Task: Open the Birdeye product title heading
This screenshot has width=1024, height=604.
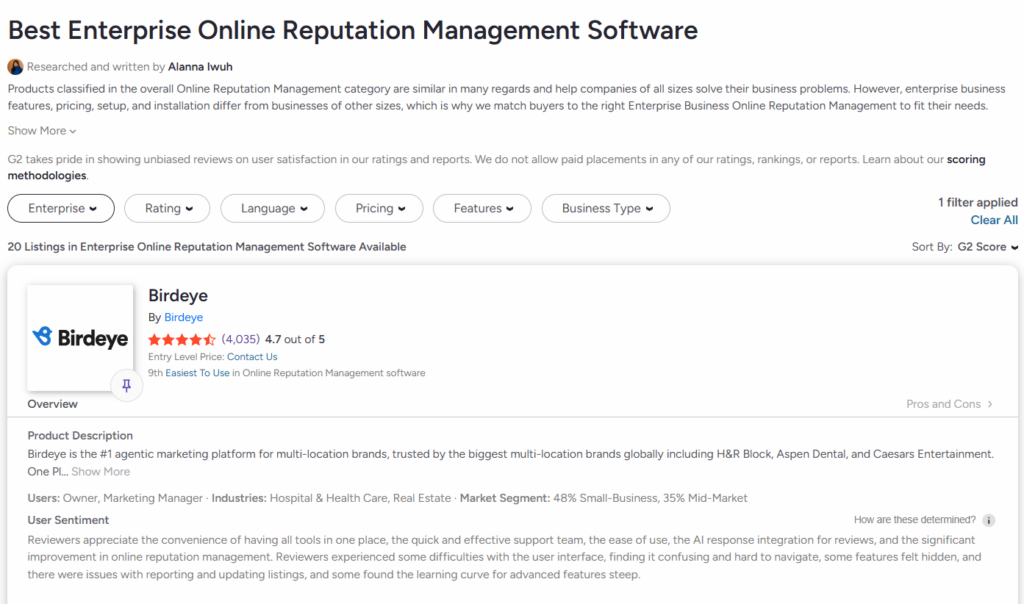Action: pos(178,295)
